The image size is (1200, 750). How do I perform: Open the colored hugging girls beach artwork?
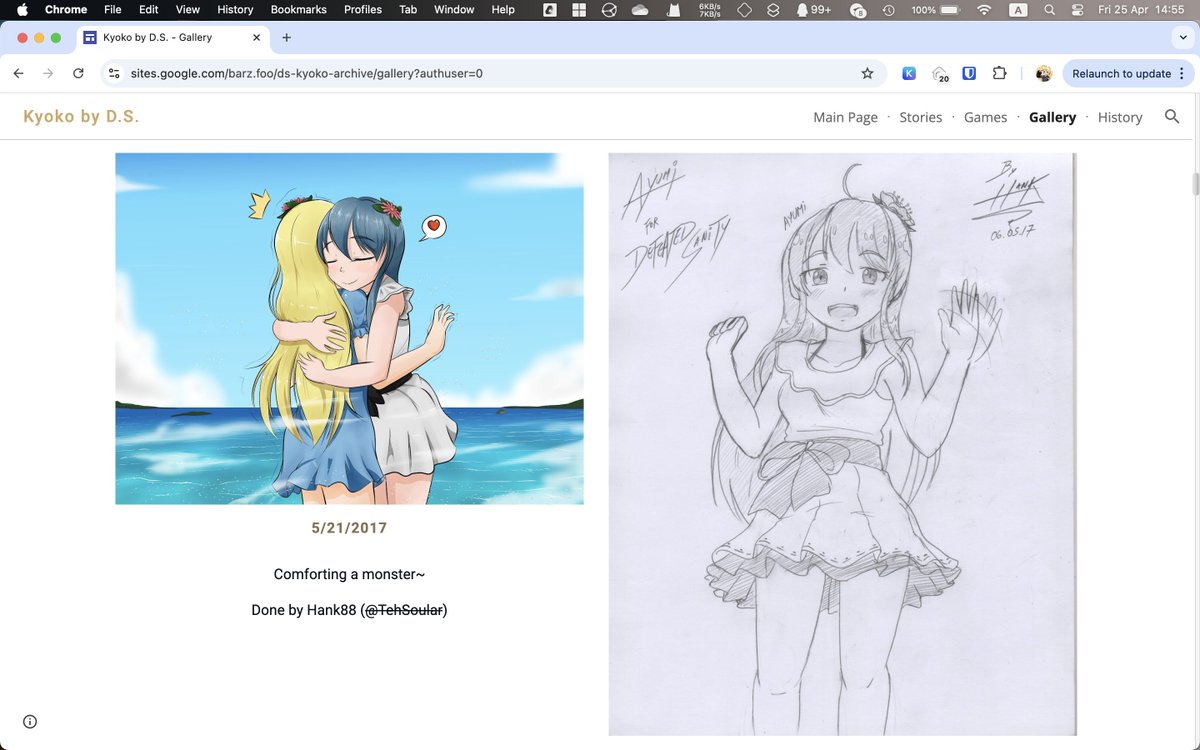pos(349,328)
